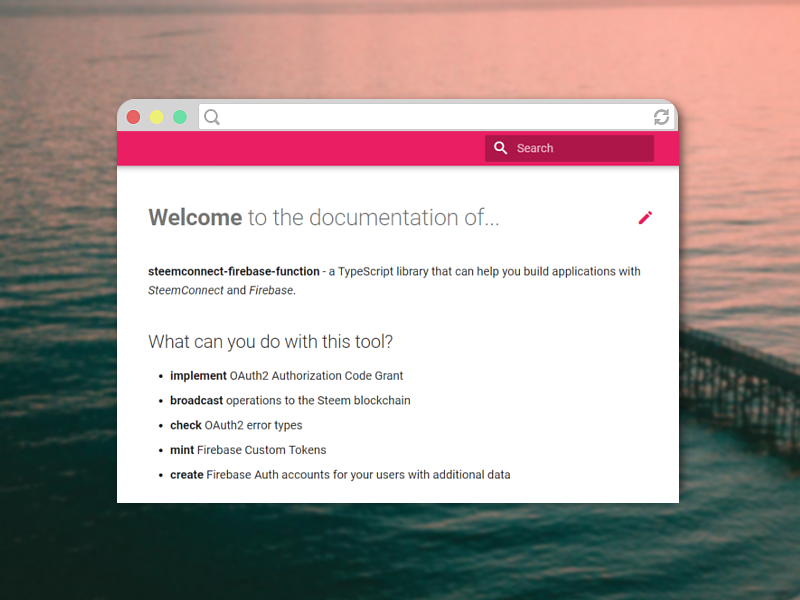The height and width of the screenshot is (600, 800).
Task: Click the white search icon in header
Action: click(501, 148)
